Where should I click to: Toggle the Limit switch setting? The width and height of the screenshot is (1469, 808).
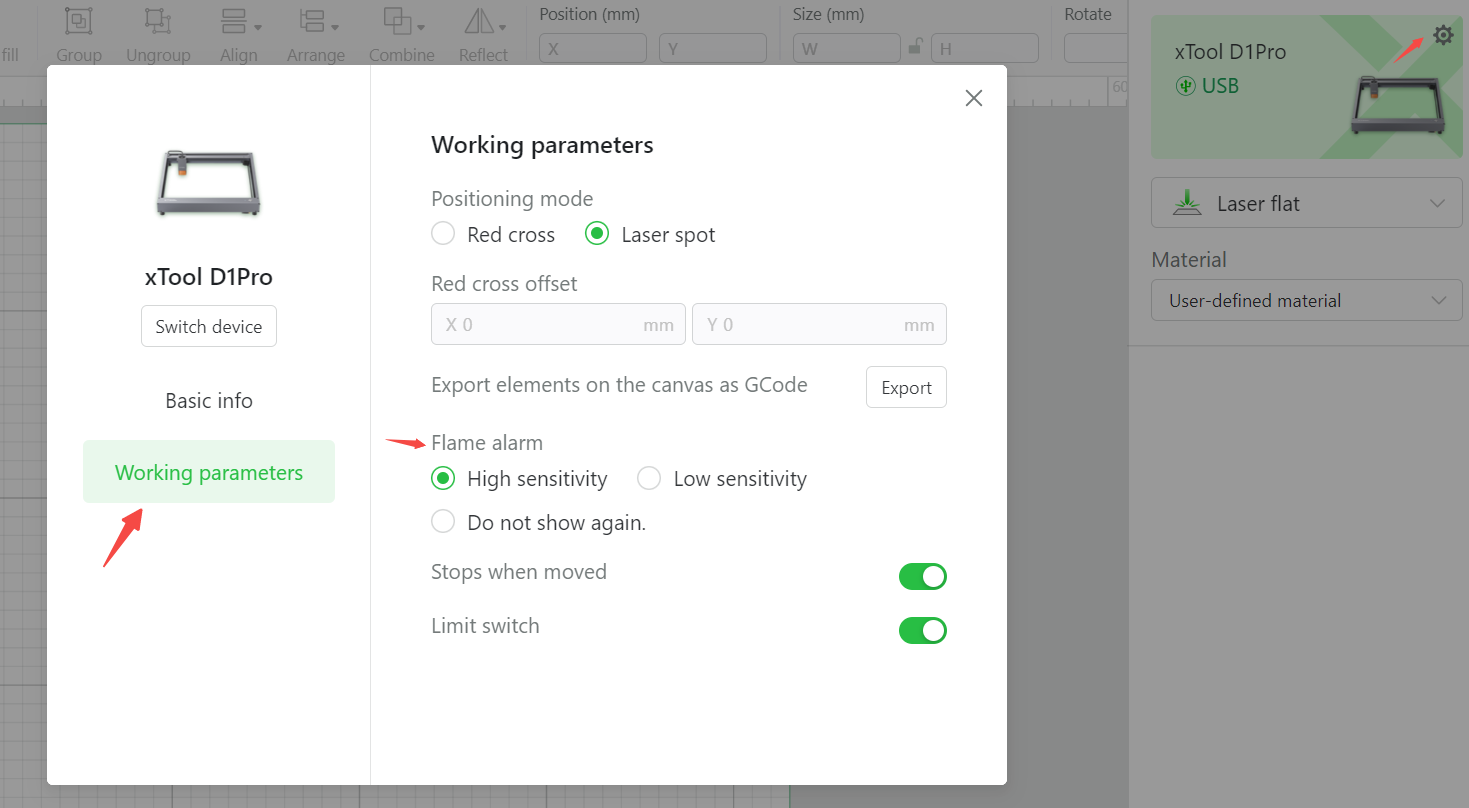pos(922,631)
